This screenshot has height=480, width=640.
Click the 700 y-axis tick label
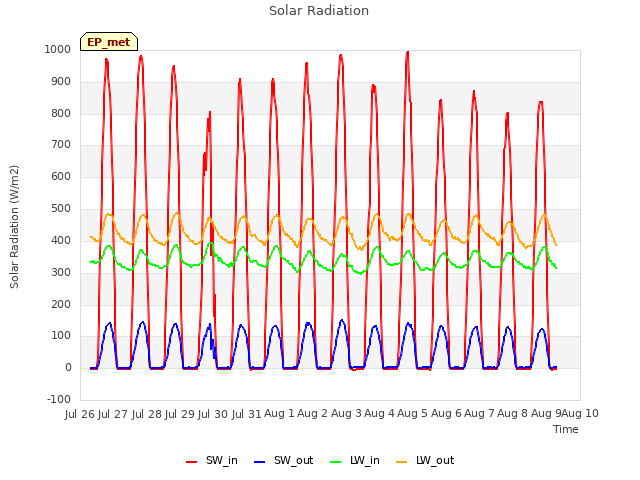[61, 145]
